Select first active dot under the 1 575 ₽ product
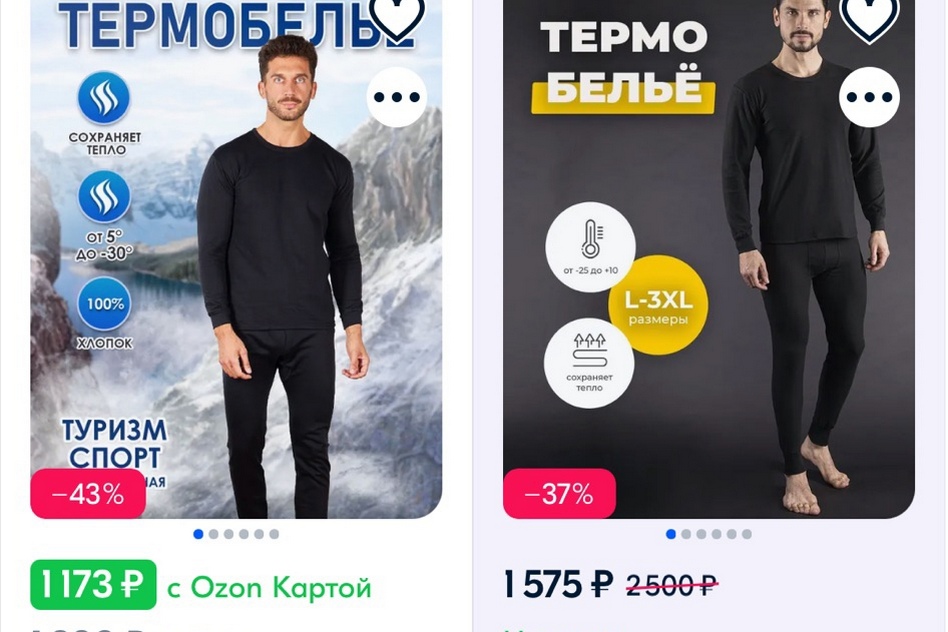The height and width of the screenshot is (632, 948). point(670,534)
